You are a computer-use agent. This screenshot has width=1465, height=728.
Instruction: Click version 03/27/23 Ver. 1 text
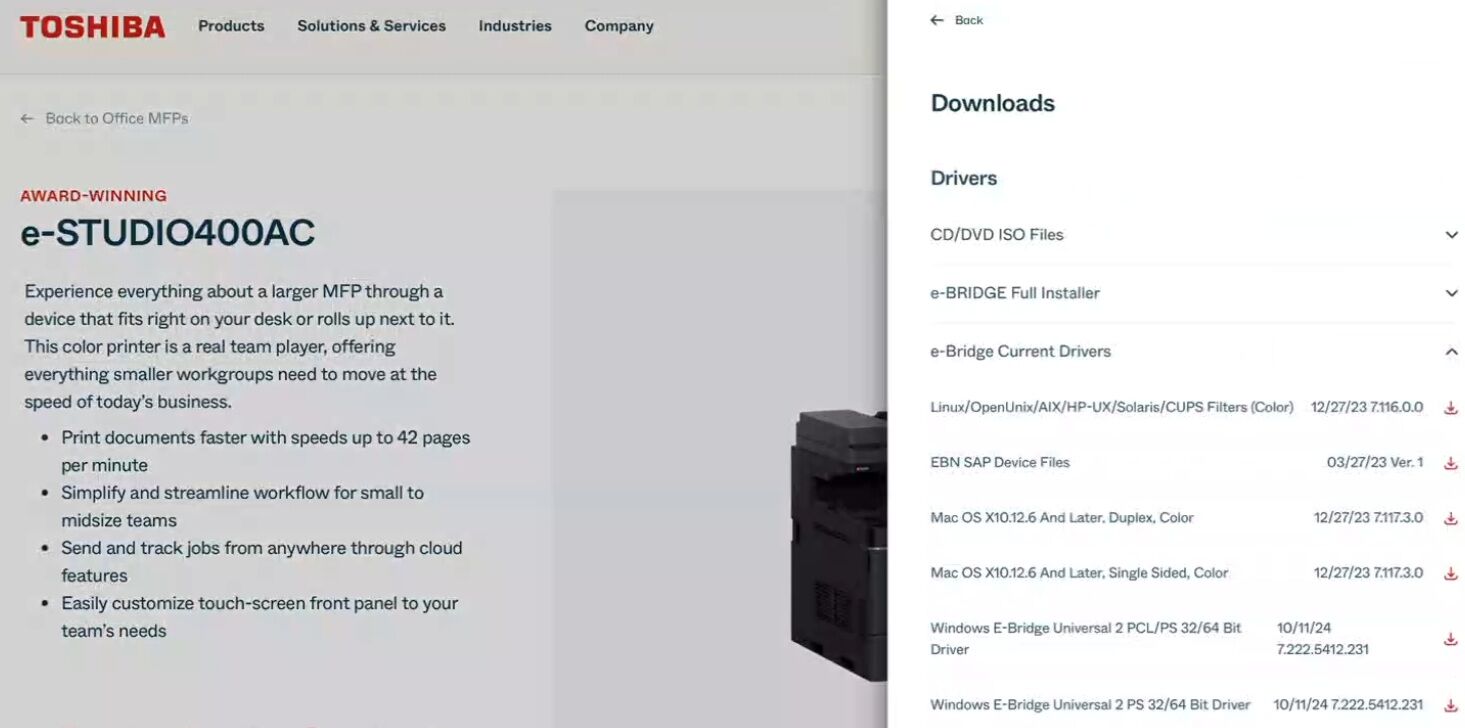point(1375,462)
